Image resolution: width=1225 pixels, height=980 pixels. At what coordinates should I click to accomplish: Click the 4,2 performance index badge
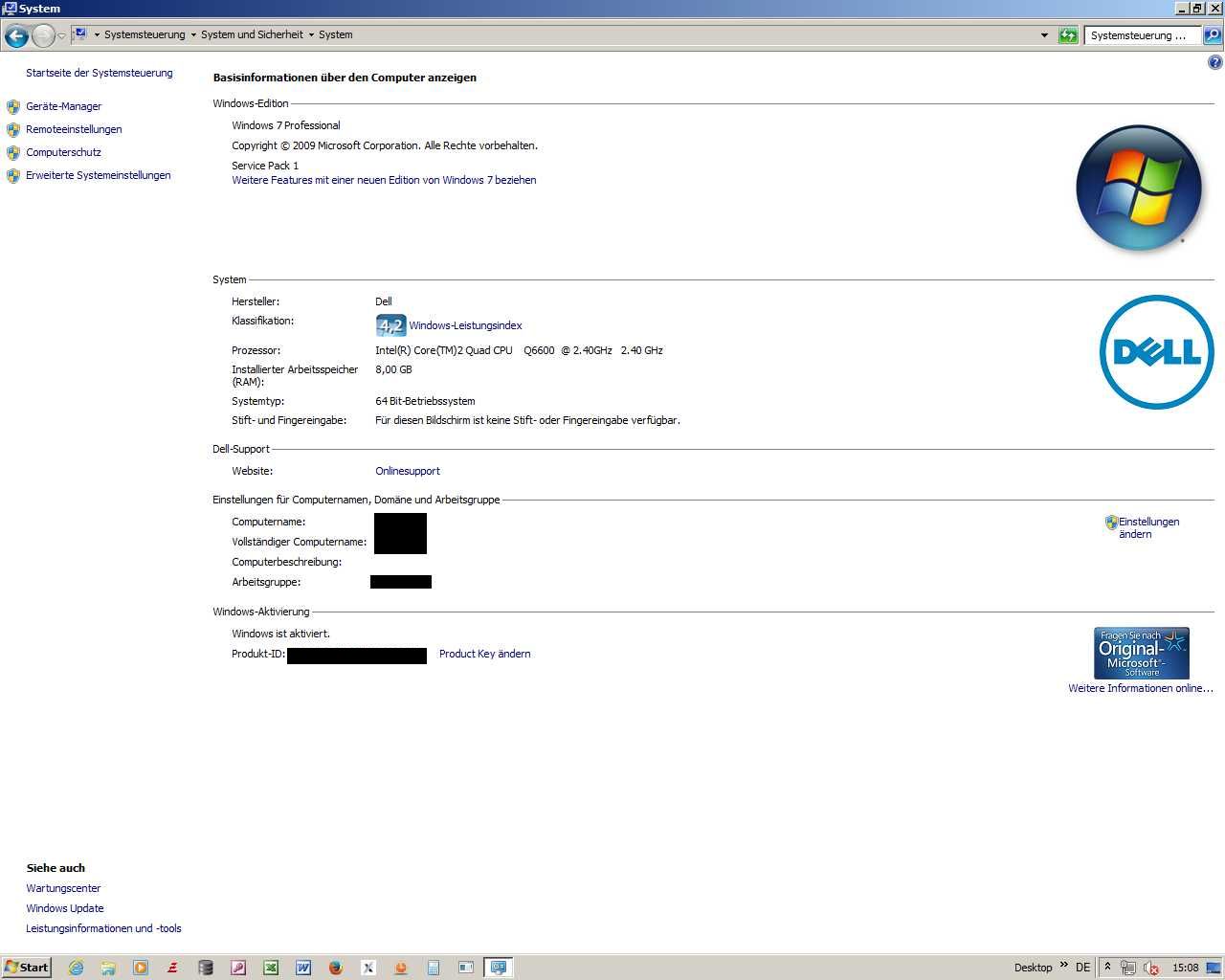tap(390, 325)
